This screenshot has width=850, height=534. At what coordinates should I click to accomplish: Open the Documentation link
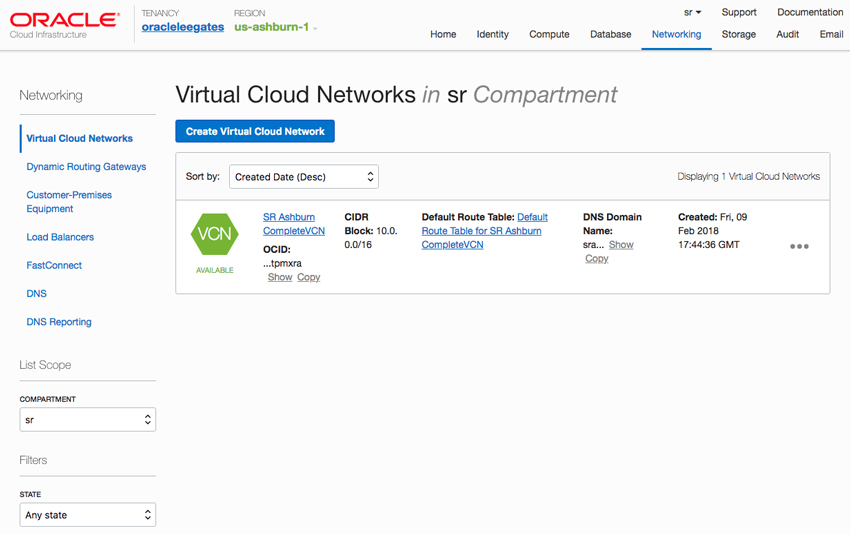click(x=810, y=12)
